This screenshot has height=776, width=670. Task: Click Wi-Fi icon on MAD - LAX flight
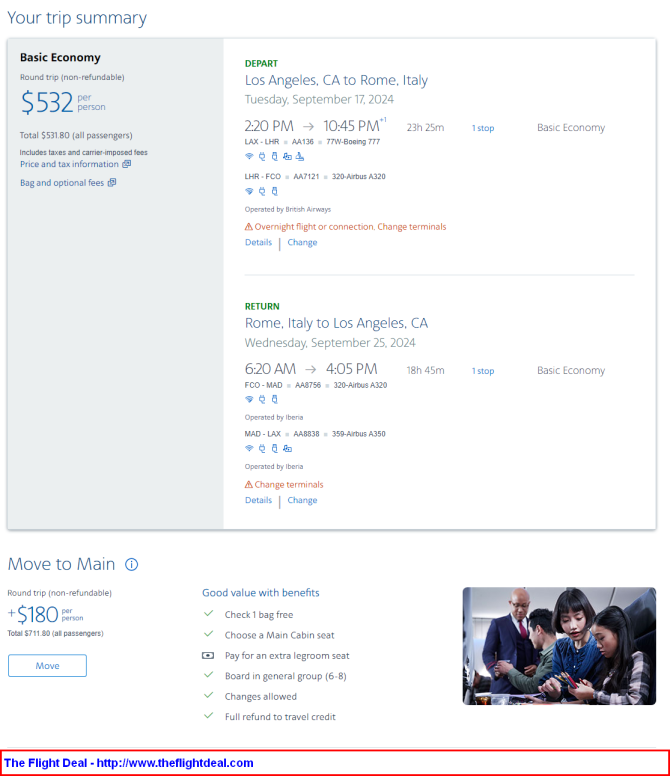click(249, 448)
